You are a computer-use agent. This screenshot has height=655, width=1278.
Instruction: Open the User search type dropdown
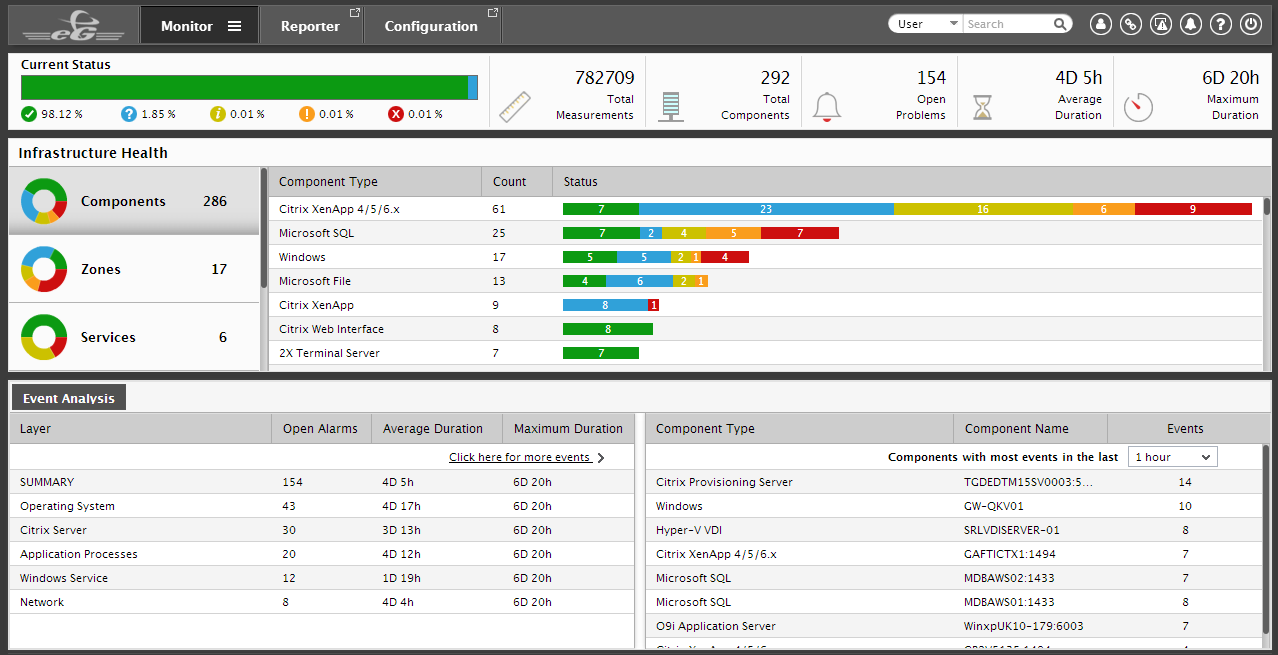click(x=926, y=24)
